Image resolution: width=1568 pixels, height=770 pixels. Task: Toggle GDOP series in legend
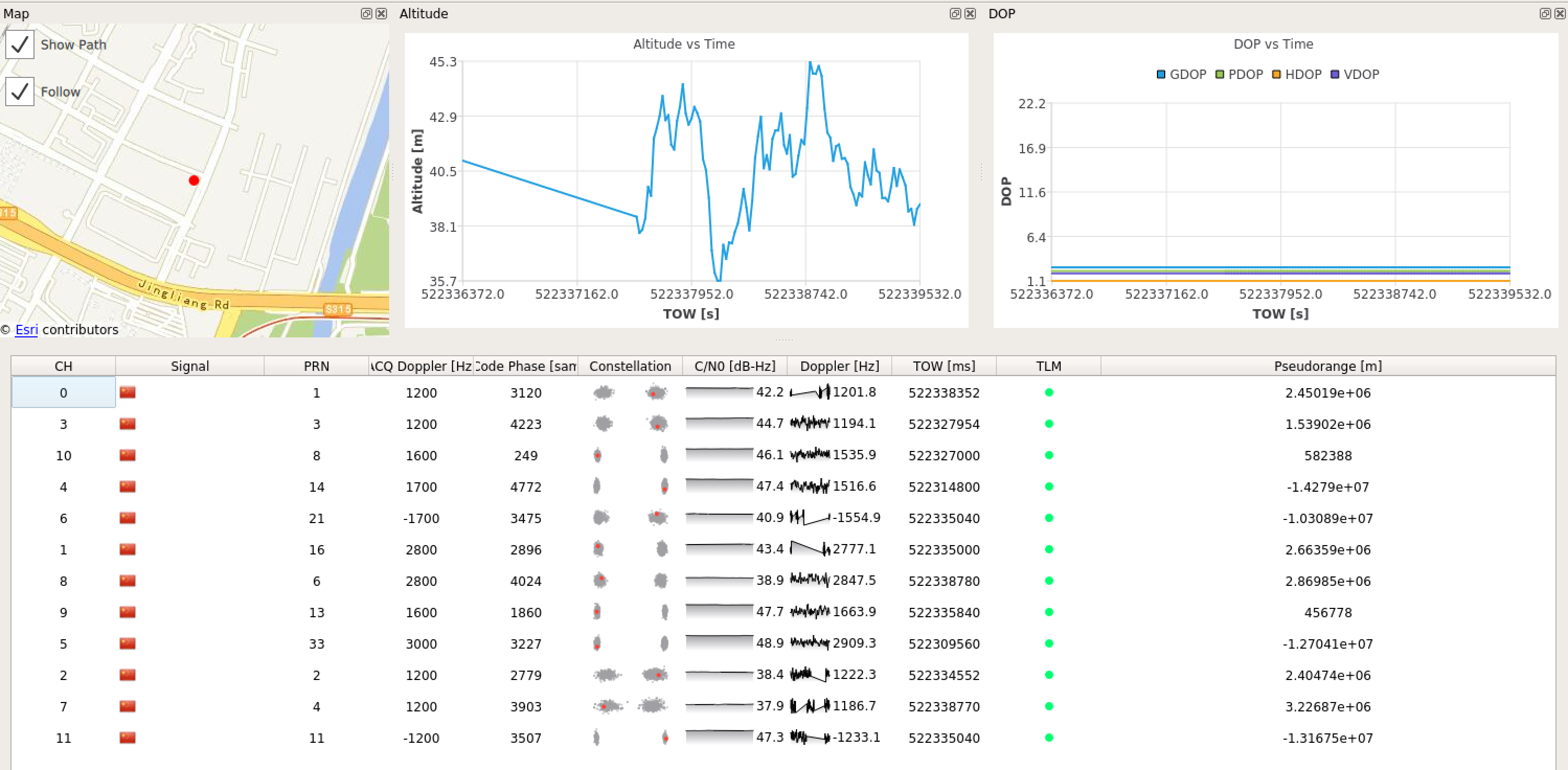[x=1181, y=74]
